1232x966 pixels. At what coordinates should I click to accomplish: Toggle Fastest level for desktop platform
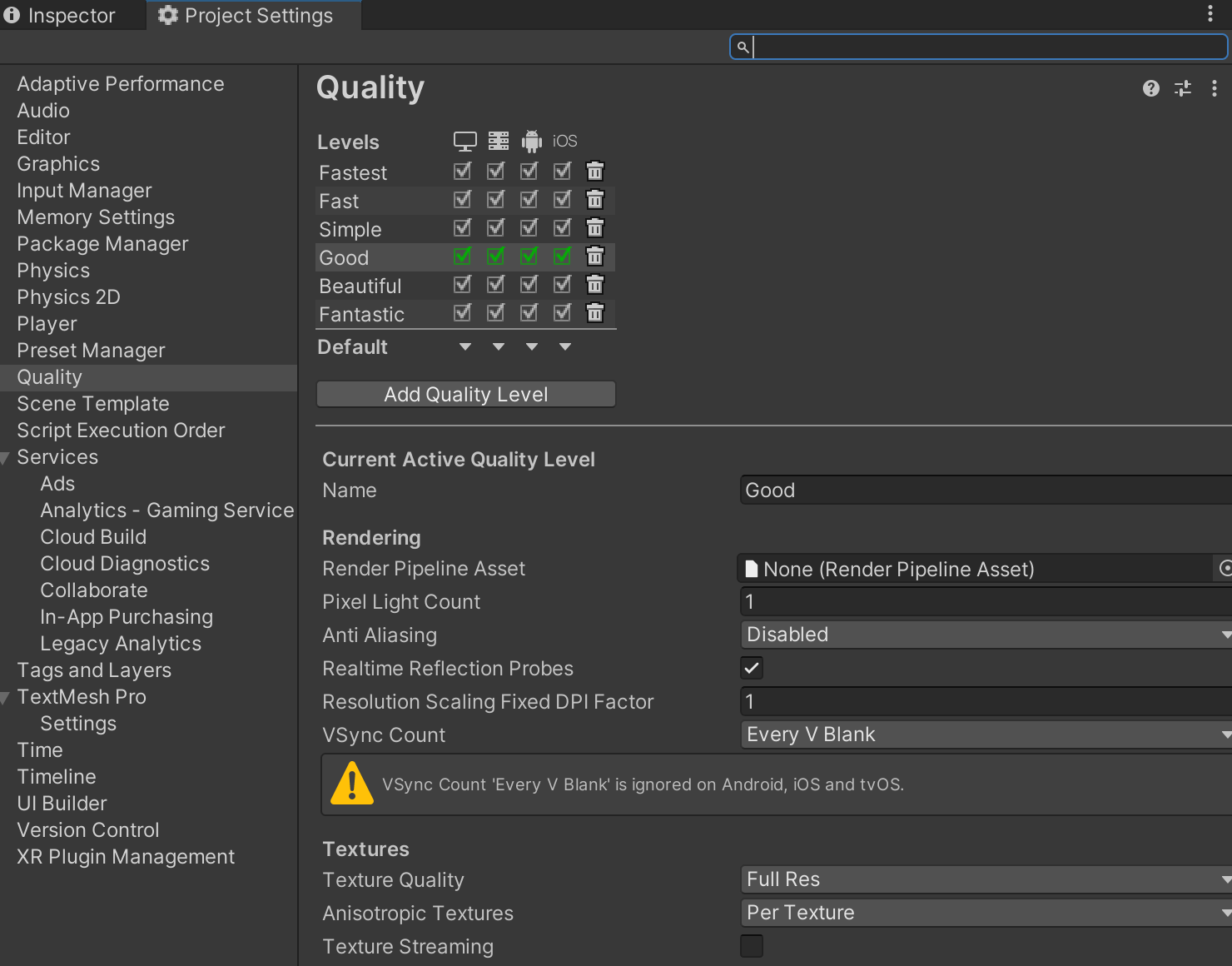click(463, 172)
